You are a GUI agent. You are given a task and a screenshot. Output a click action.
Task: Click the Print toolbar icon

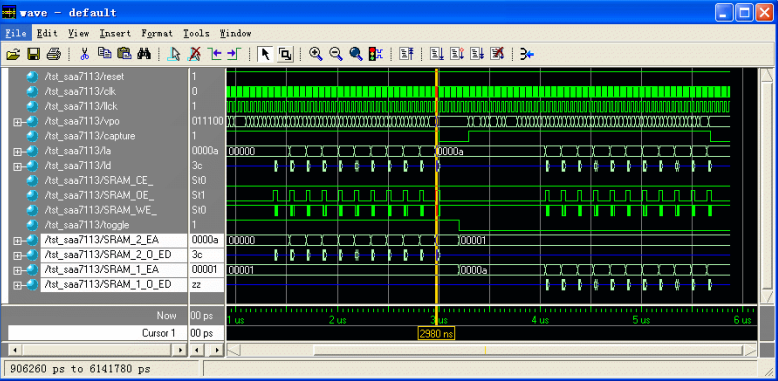pyautogui.click(x=54, y=54)
